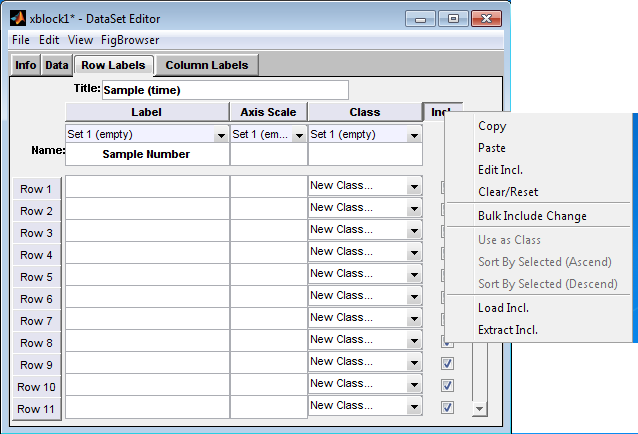Click the Row 3 header button
638x434 pixels.
point(37,233)
